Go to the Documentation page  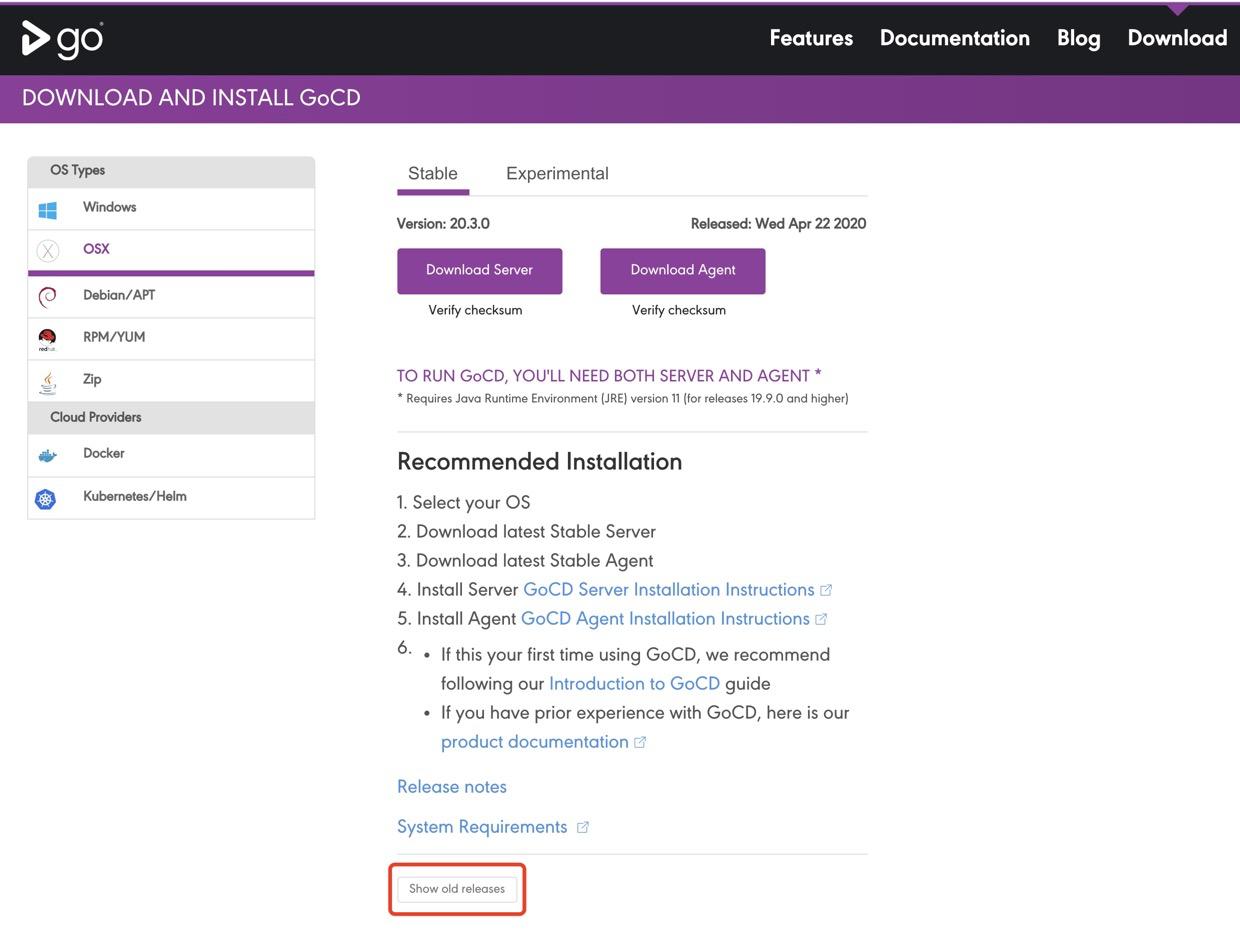point(954,38)
